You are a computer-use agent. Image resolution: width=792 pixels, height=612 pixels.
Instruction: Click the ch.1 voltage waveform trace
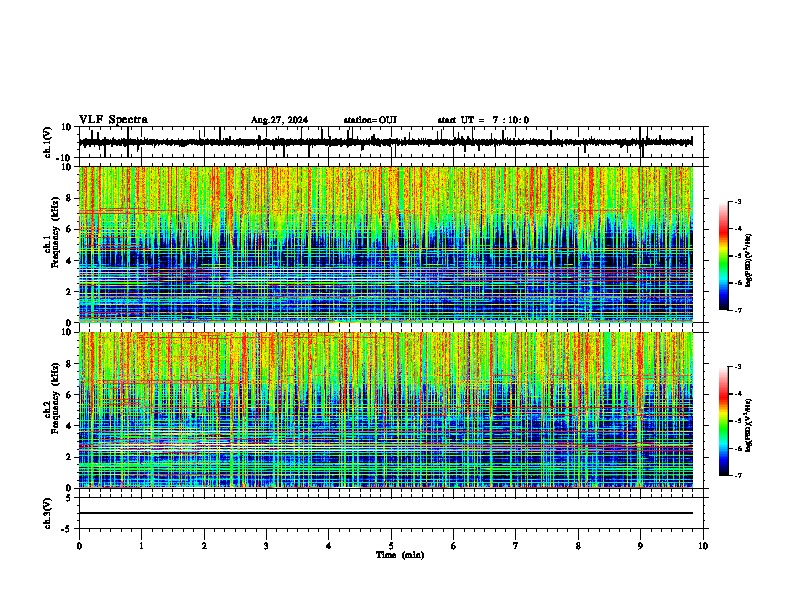385,142
